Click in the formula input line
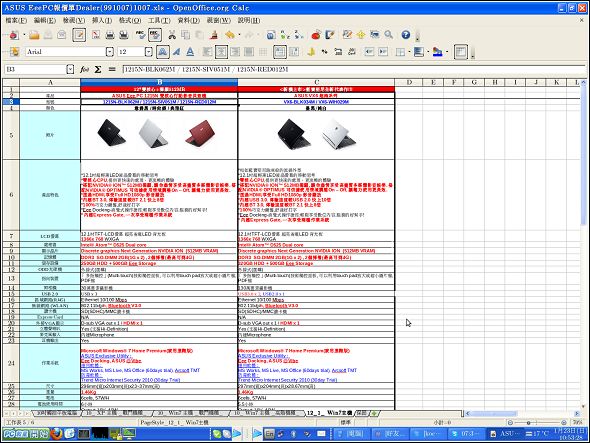Screen dimensions: 590x443 pyautogui.click(x=354, y=69)
